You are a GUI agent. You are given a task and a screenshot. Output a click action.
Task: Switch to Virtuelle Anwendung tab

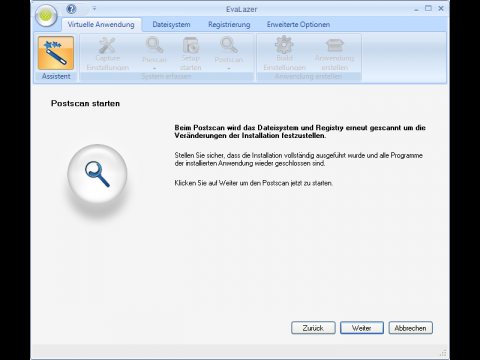coord(101,25)
